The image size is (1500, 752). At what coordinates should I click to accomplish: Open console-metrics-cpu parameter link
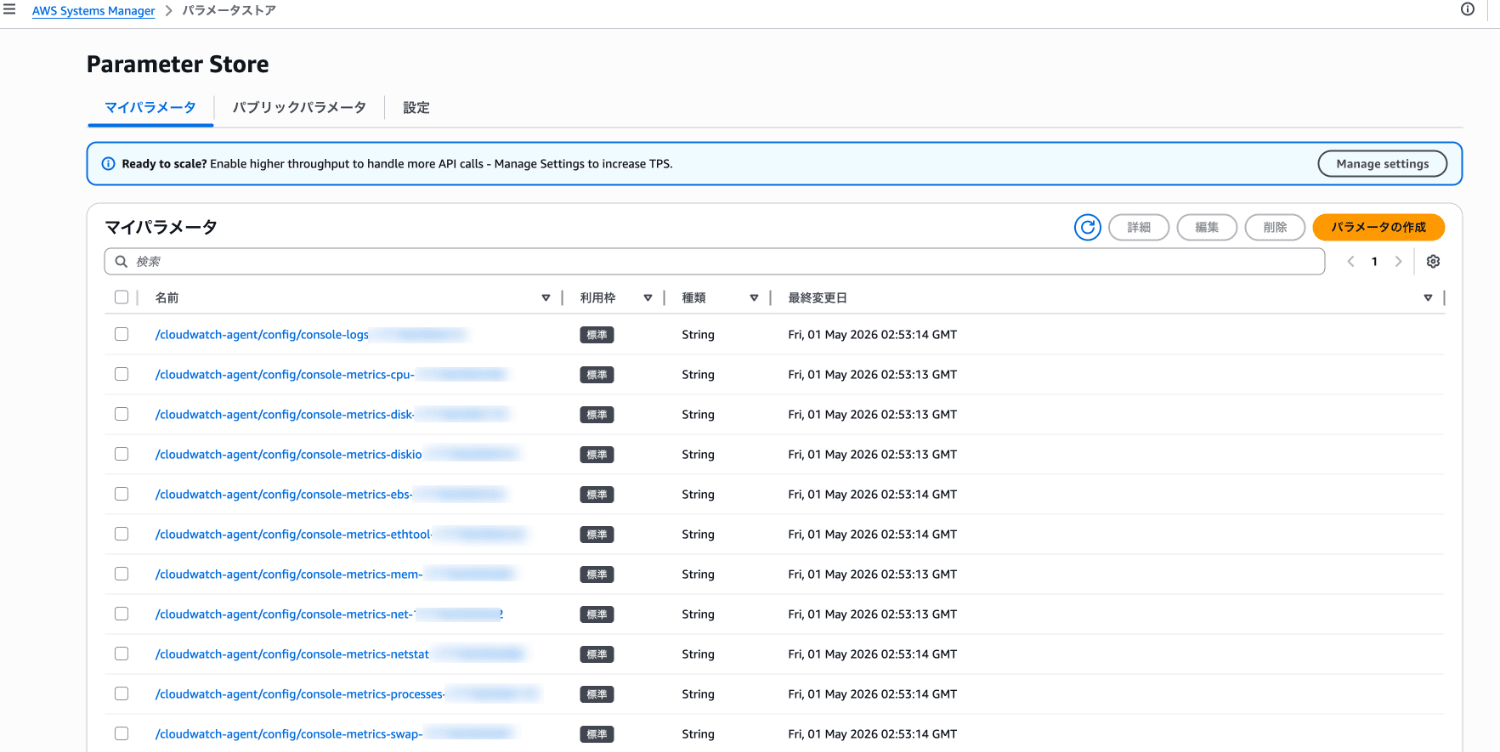[332, 374]
